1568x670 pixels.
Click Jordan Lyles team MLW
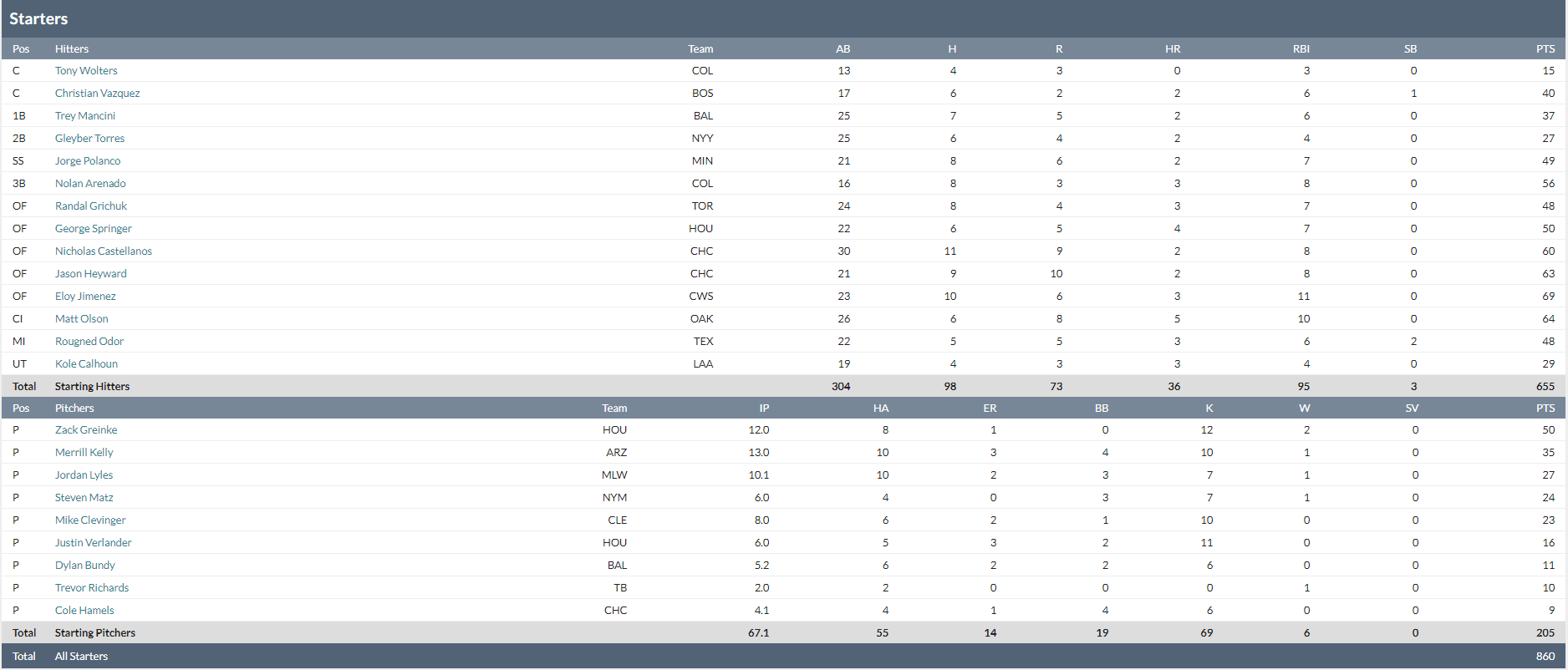coord(614,475)
